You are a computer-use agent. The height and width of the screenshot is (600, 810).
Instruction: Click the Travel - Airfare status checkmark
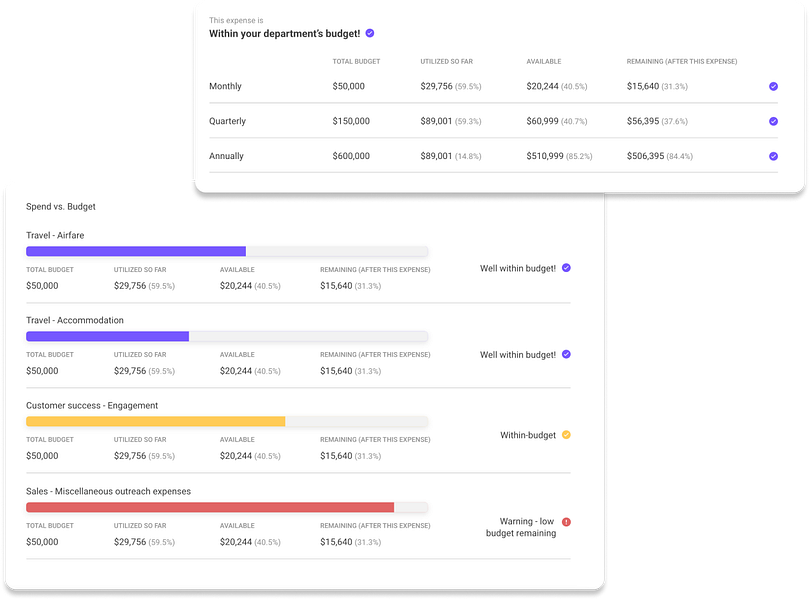(566, 268)
